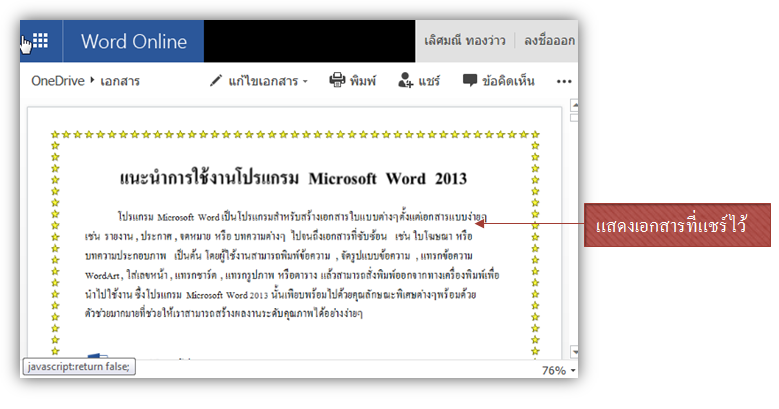Click the pencil edit icon
Screen dimensions: 779x409
(x=216, y=81)
